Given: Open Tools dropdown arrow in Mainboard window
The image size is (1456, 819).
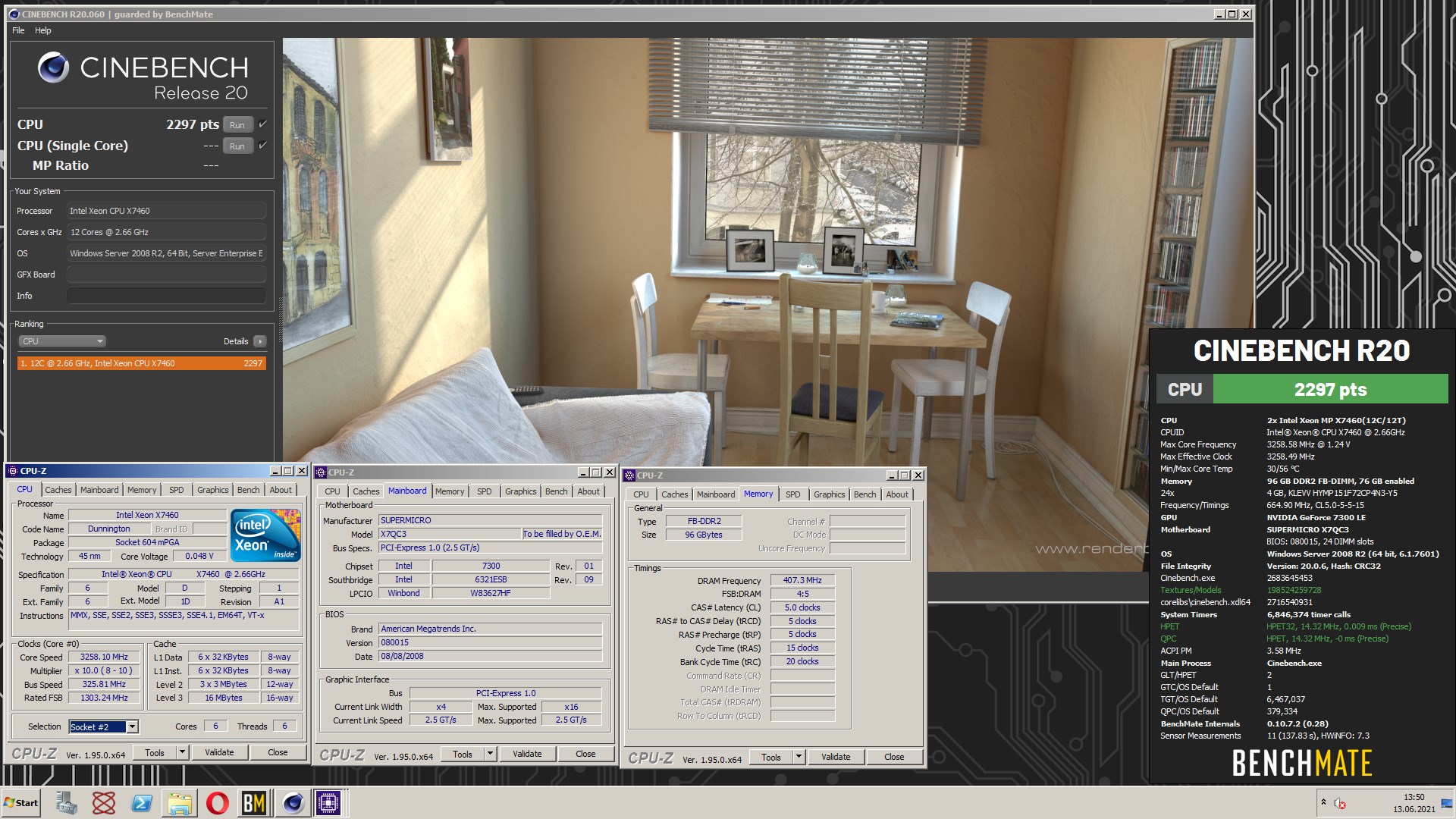Looking at the screenshot, I should pos(490,754).
